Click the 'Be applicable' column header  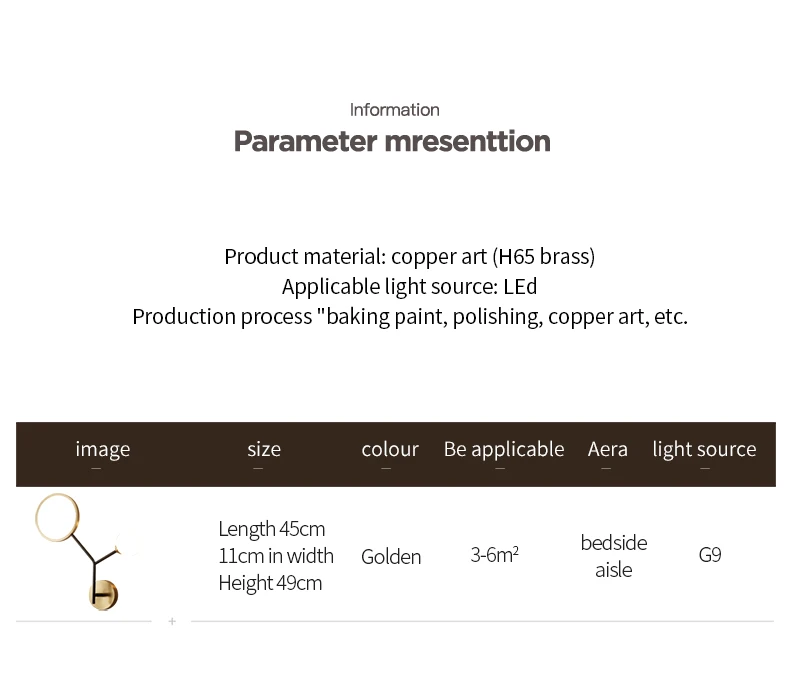(504, 449)
